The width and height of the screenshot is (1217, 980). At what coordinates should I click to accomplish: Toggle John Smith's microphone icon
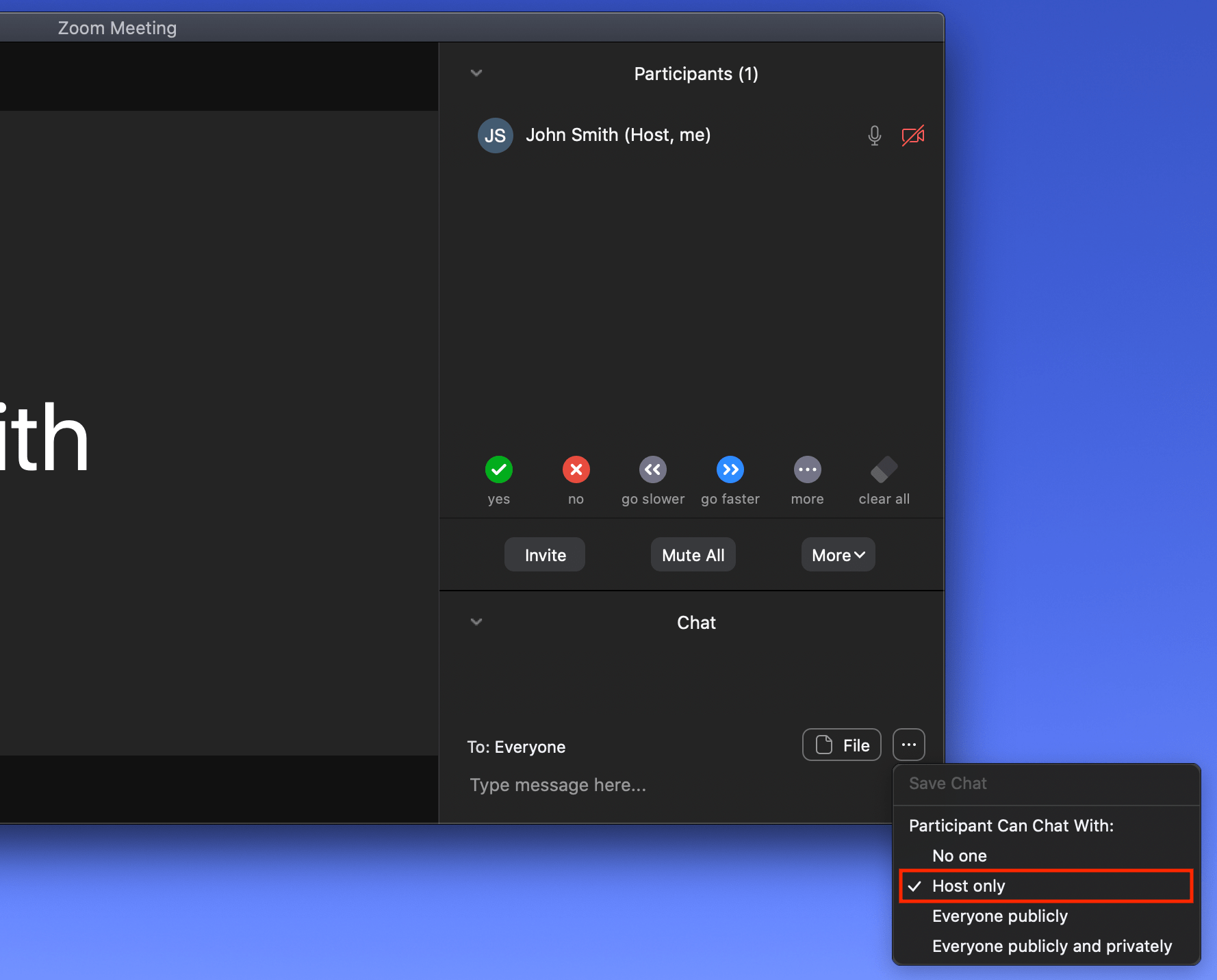[x=875, y=136]
